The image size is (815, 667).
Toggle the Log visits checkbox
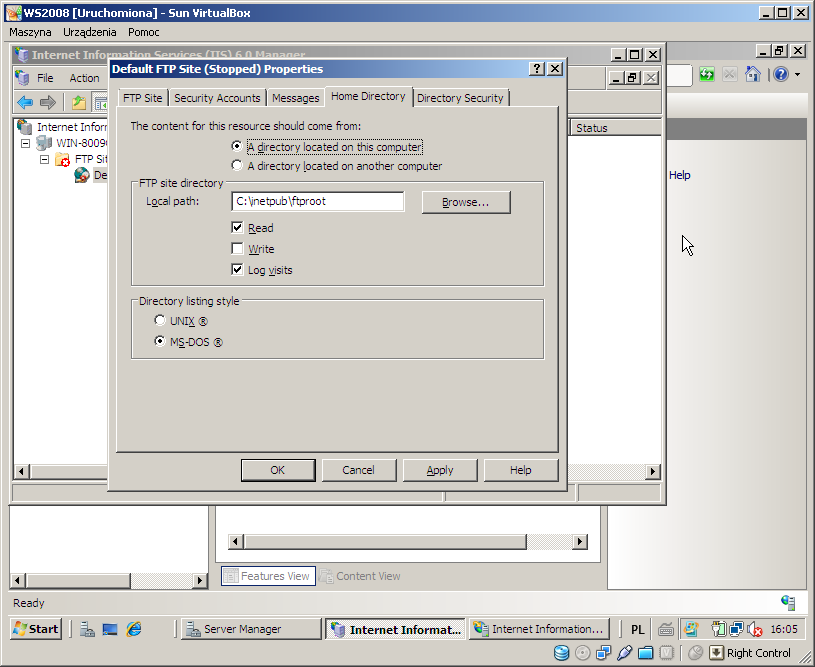point(238,269)
